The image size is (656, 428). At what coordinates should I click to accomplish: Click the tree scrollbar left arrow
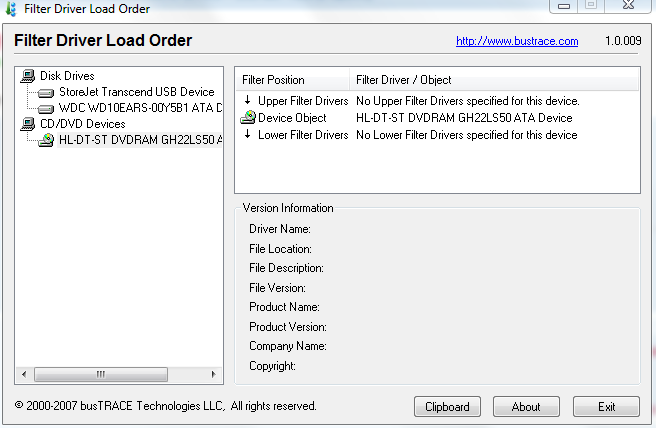pos(24,374)
